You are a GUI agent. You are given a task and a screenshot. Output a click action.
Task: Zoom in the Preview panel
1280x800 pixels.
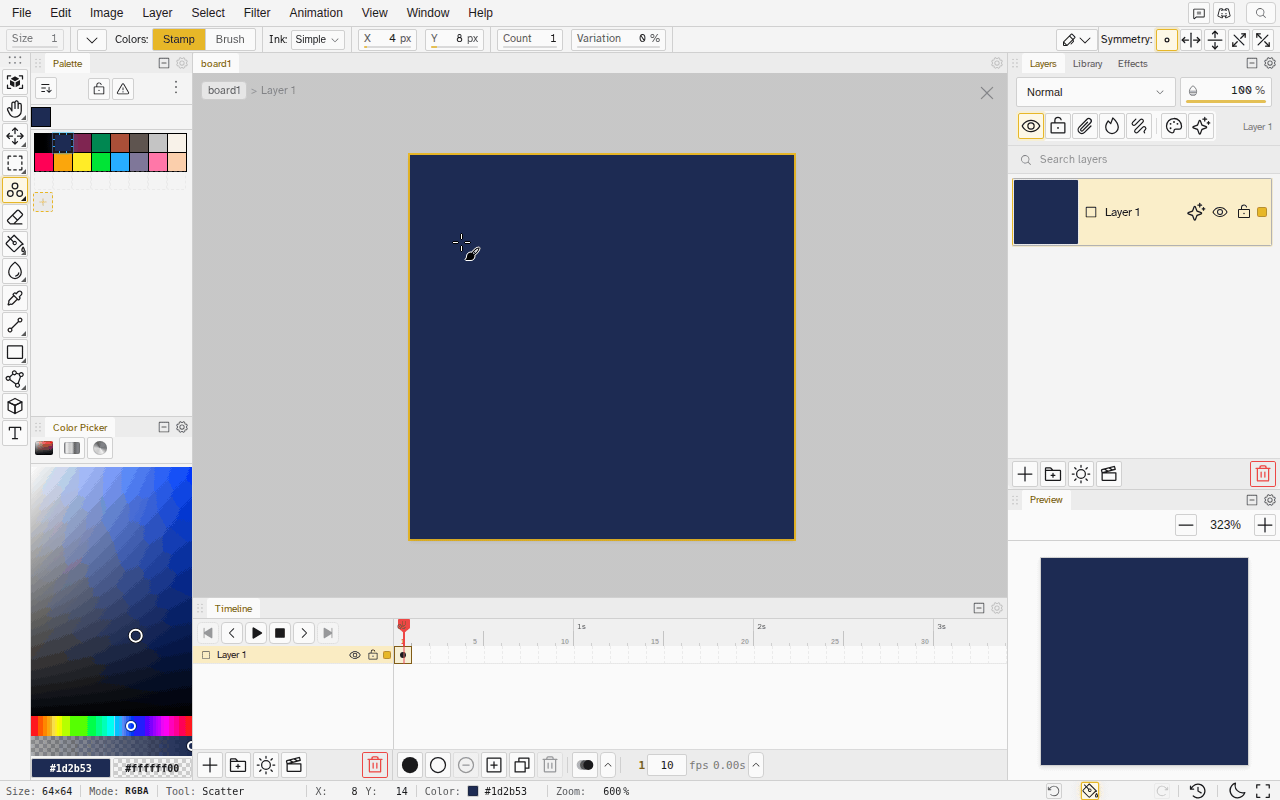point(1265,525)
